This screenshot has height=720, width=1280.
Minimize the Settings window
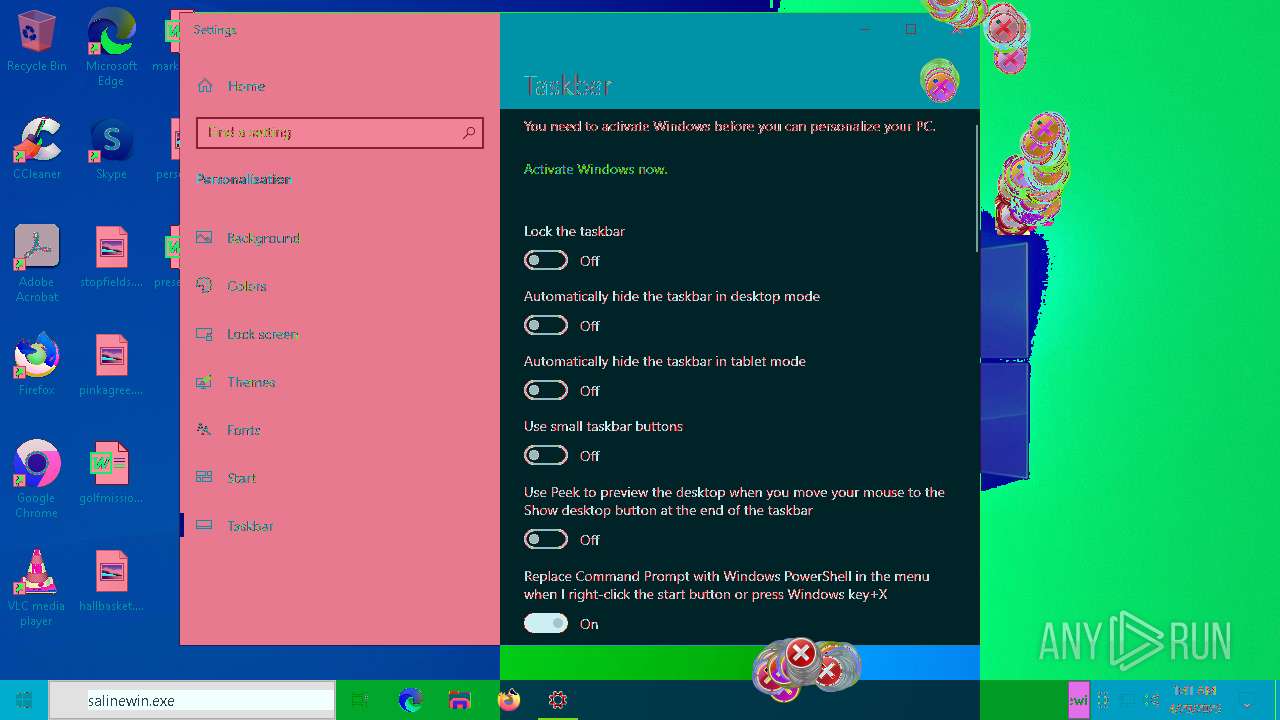[865, 30]
